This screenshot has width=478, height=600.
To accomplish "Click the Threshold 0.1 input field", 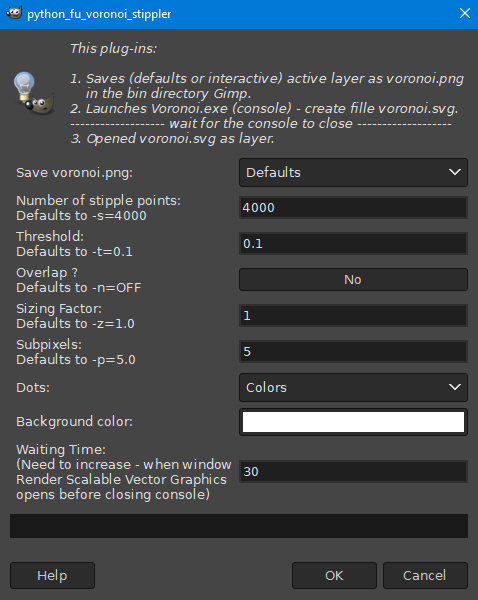I will click(x=353, y=244).
